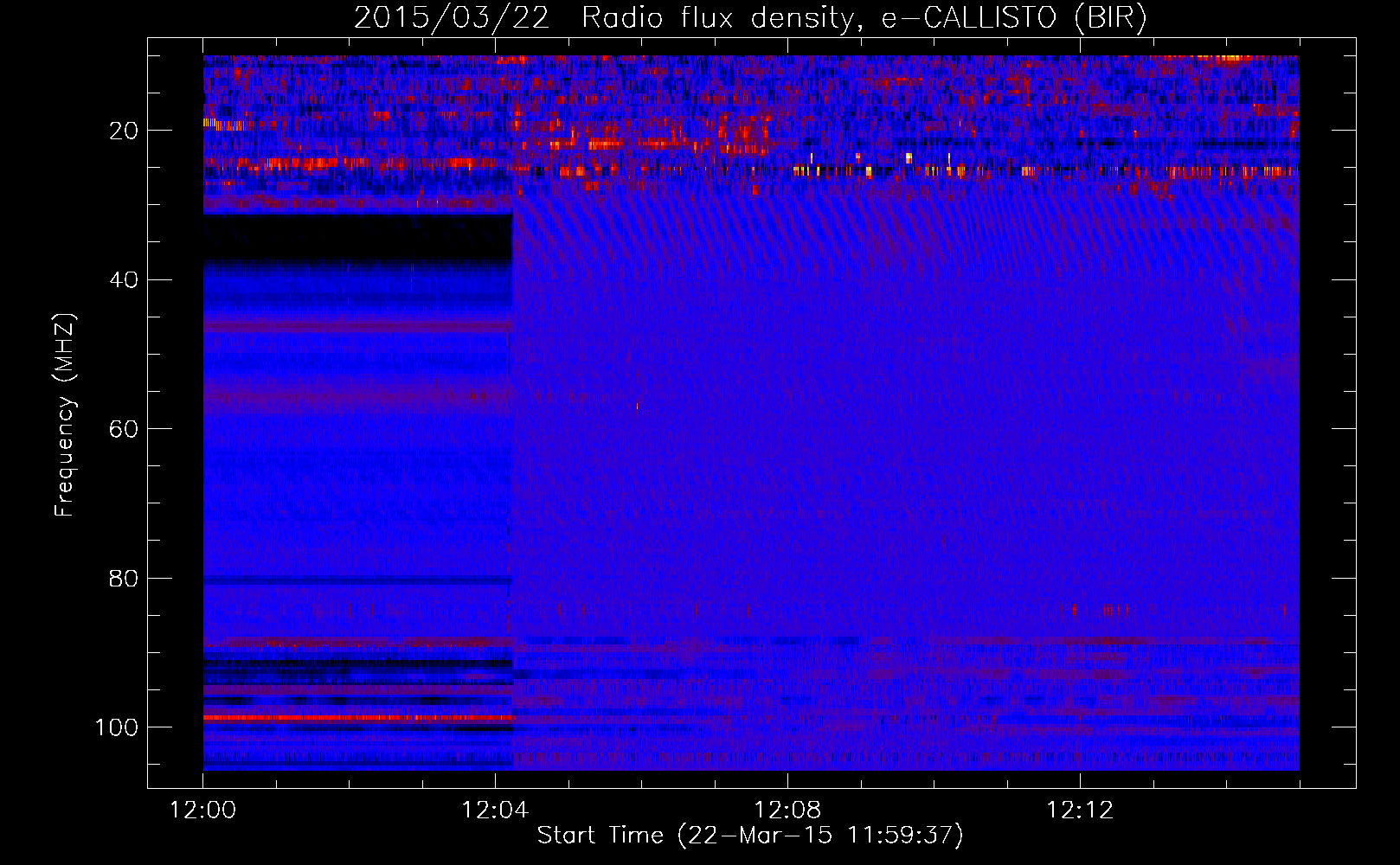Image resolution: width=1400 pixels, height=865 pixels.
Task: Click the 80 frequency tick label
Action: (124, 579)
